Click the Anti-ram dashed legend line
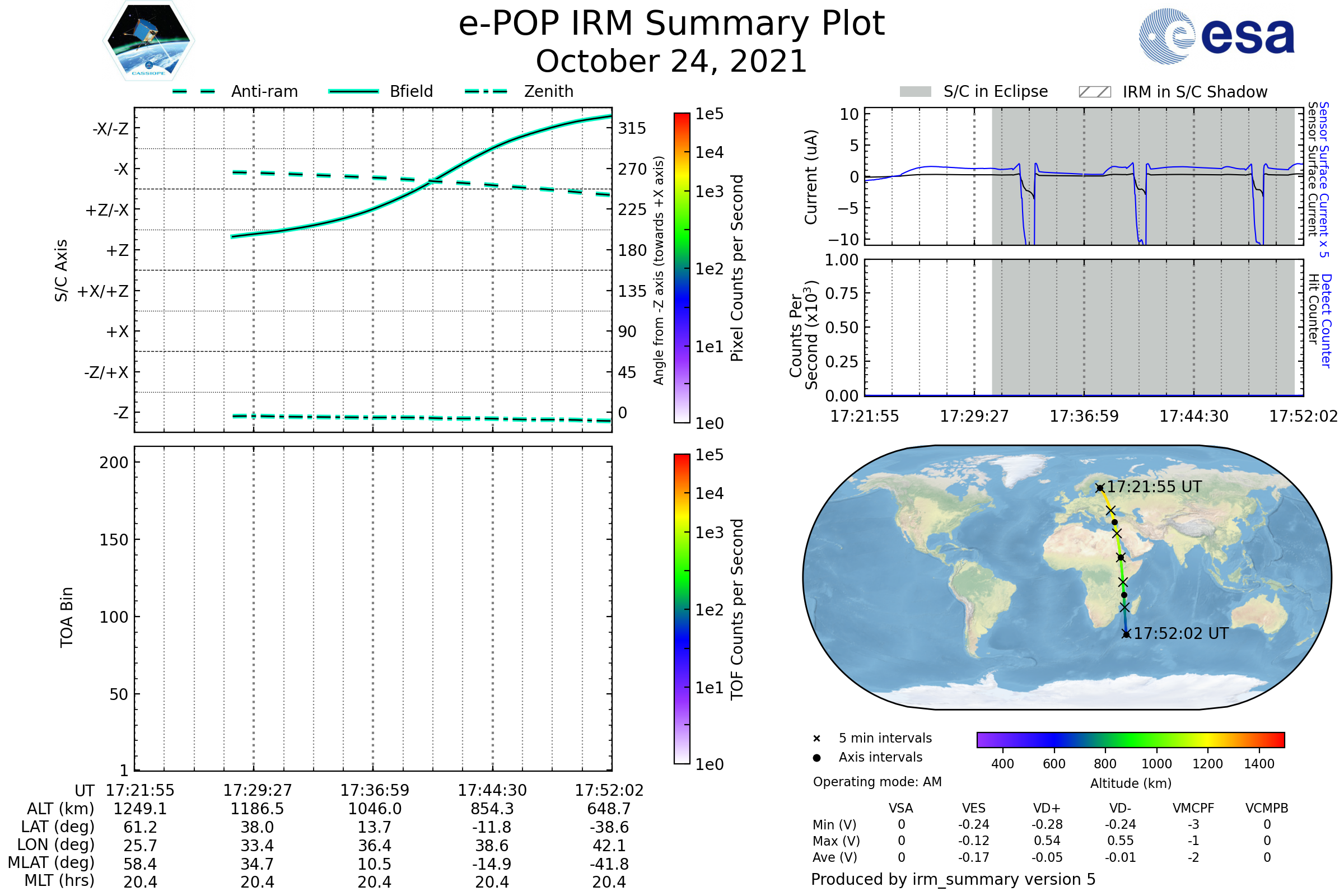 [194, 91]
